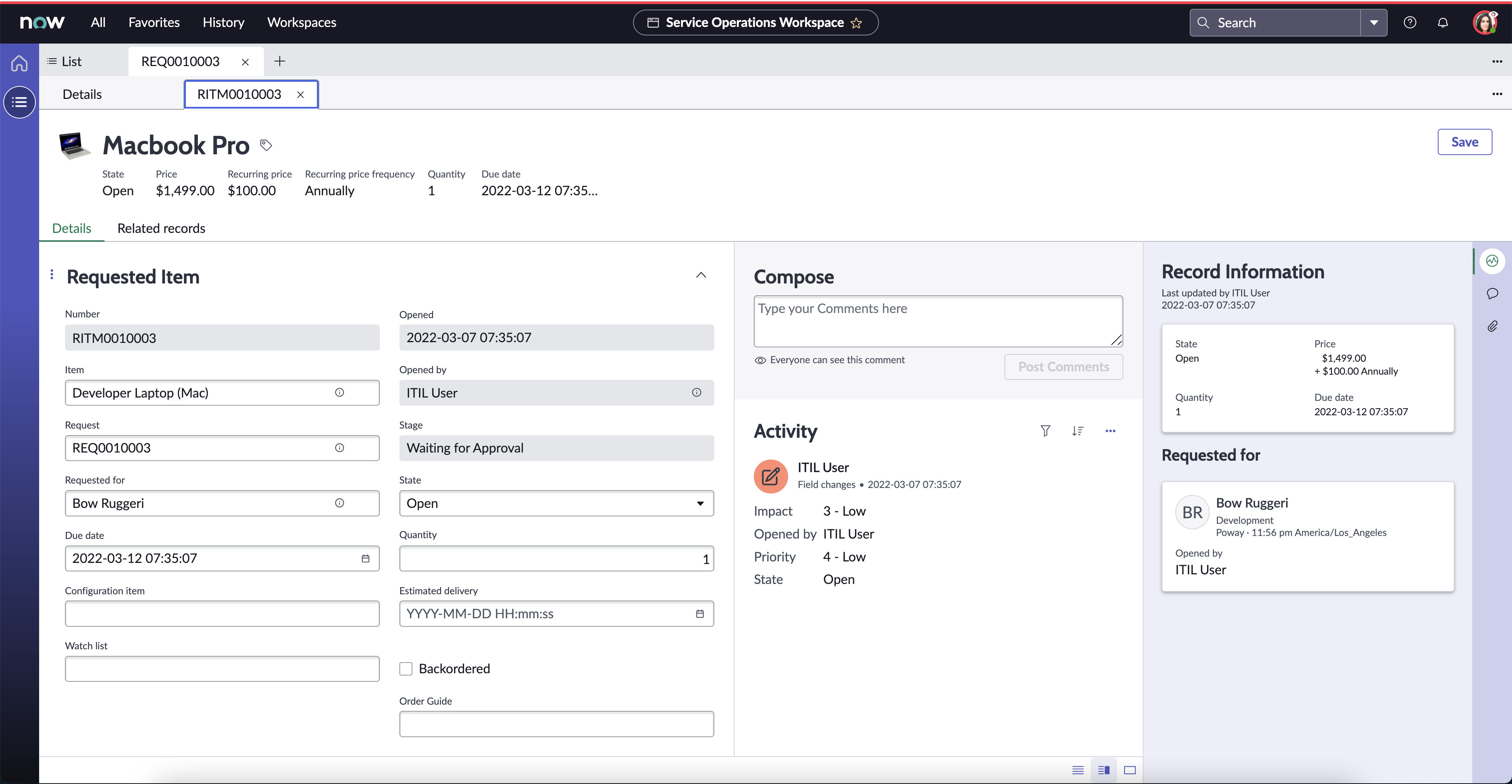1512x784 pixels.
Task: Click the Activity sort order icon
Action: (1077, 431)
